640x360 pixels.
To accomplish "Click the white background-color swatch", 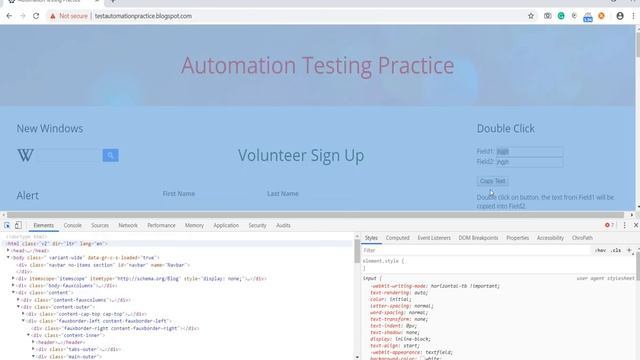I will (422, 359).
